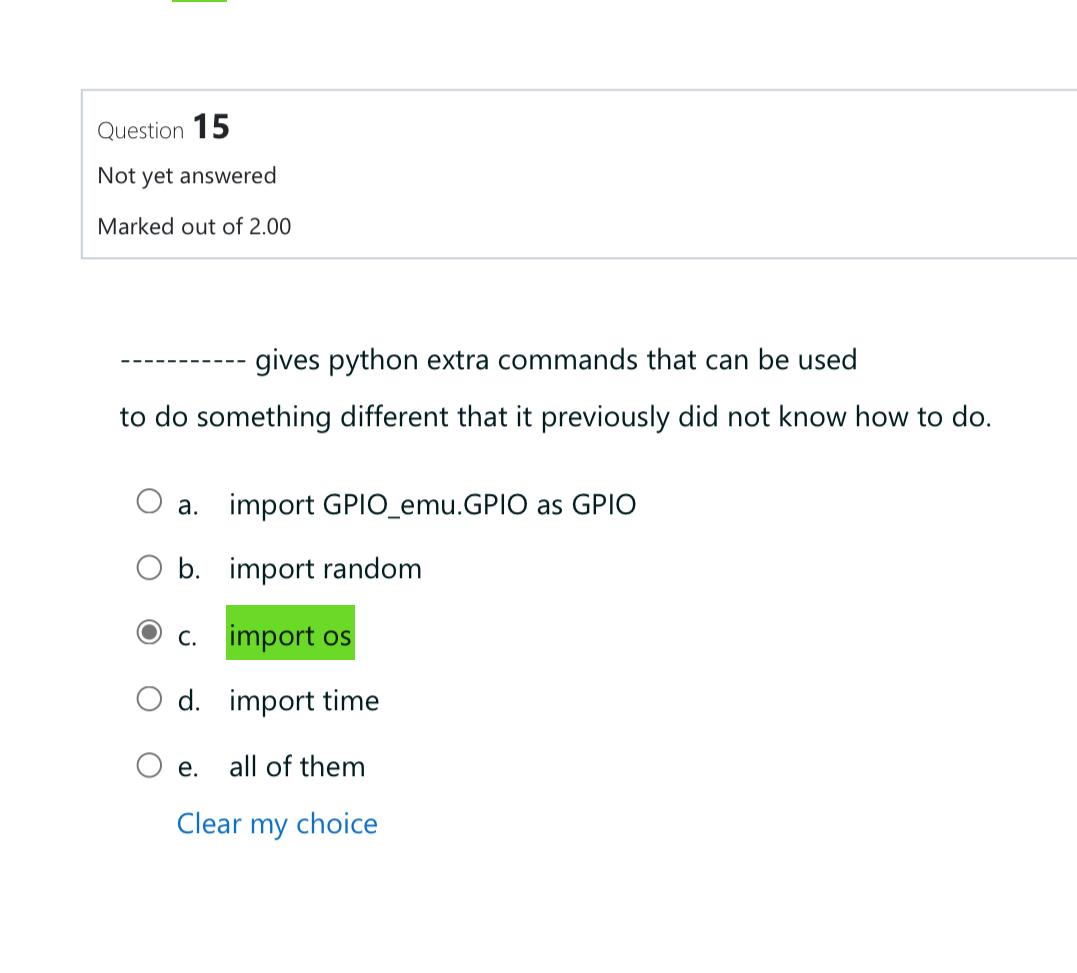
Task: Select radio button for option a
Action: (149, 500)
